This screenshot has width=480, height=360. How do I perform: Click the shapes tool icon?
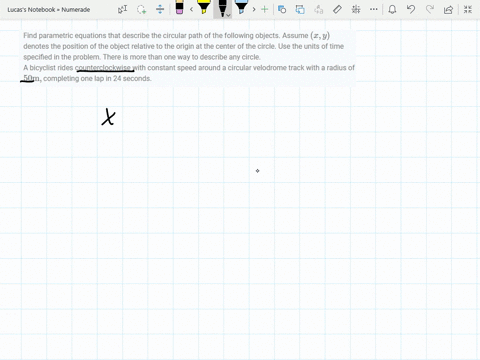(x=282, y=9)
